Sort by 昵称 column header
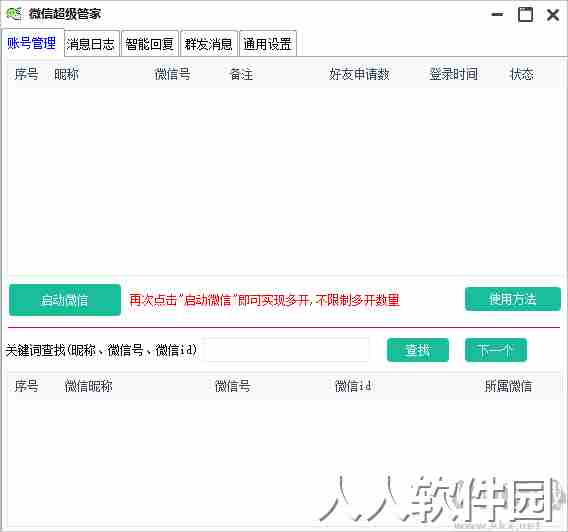 pos(66,74)
